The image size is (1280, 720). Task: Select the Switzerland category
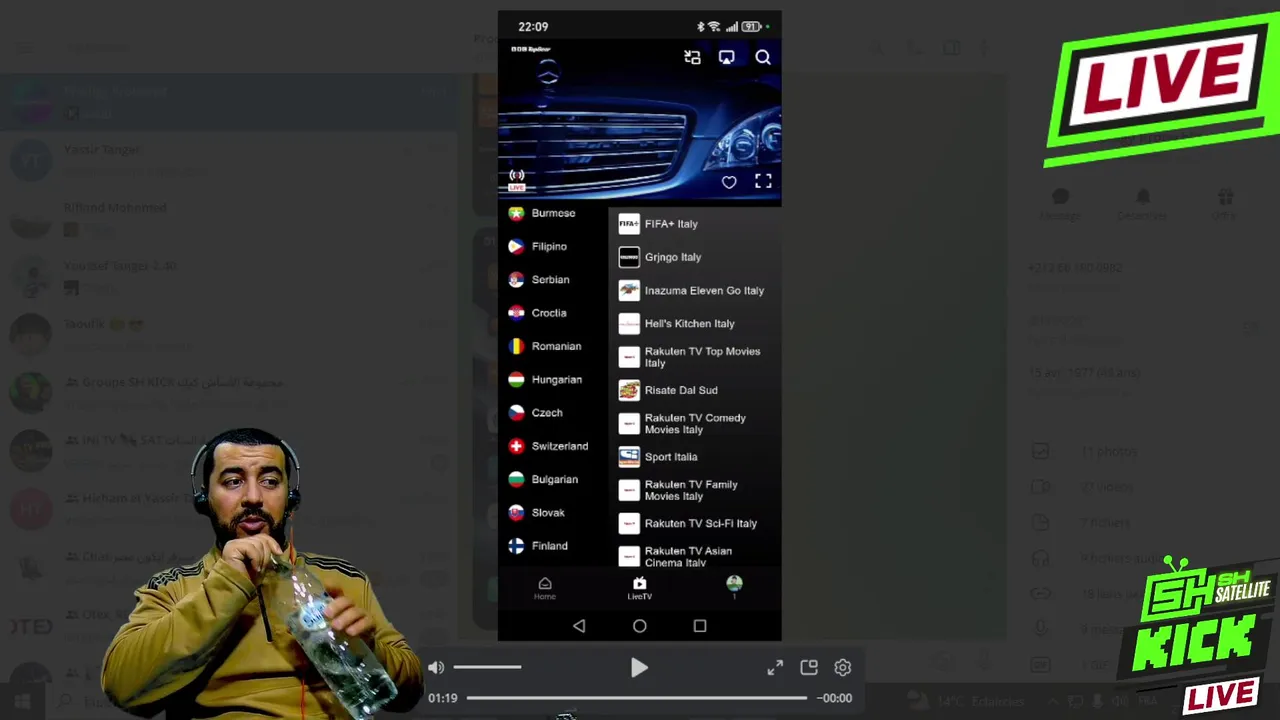click(x=553, y=446)
